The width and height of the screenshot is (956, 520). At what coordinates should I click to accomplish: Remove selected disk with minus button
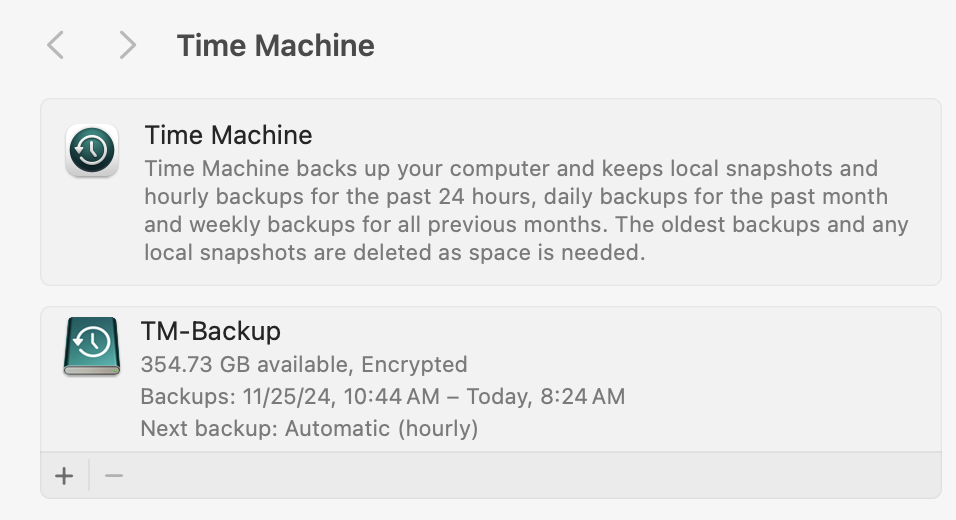114,475
